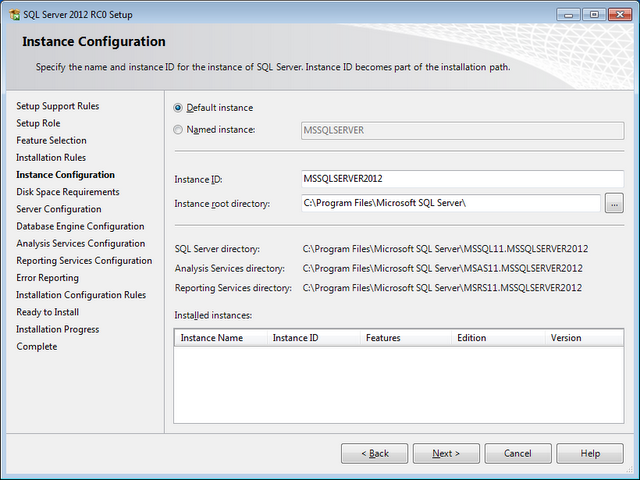The image size is (640, 480).
Task: Click the Instance ID input field
Action: tap(462, 179)
